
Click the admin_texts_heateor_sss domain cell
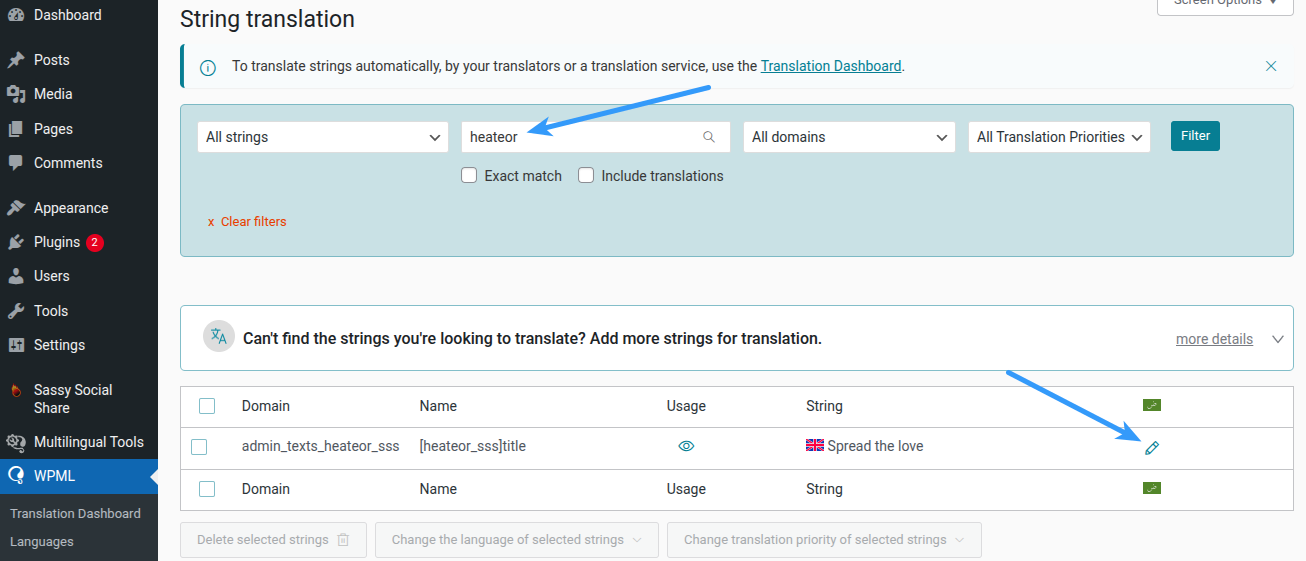pos(321,446)
